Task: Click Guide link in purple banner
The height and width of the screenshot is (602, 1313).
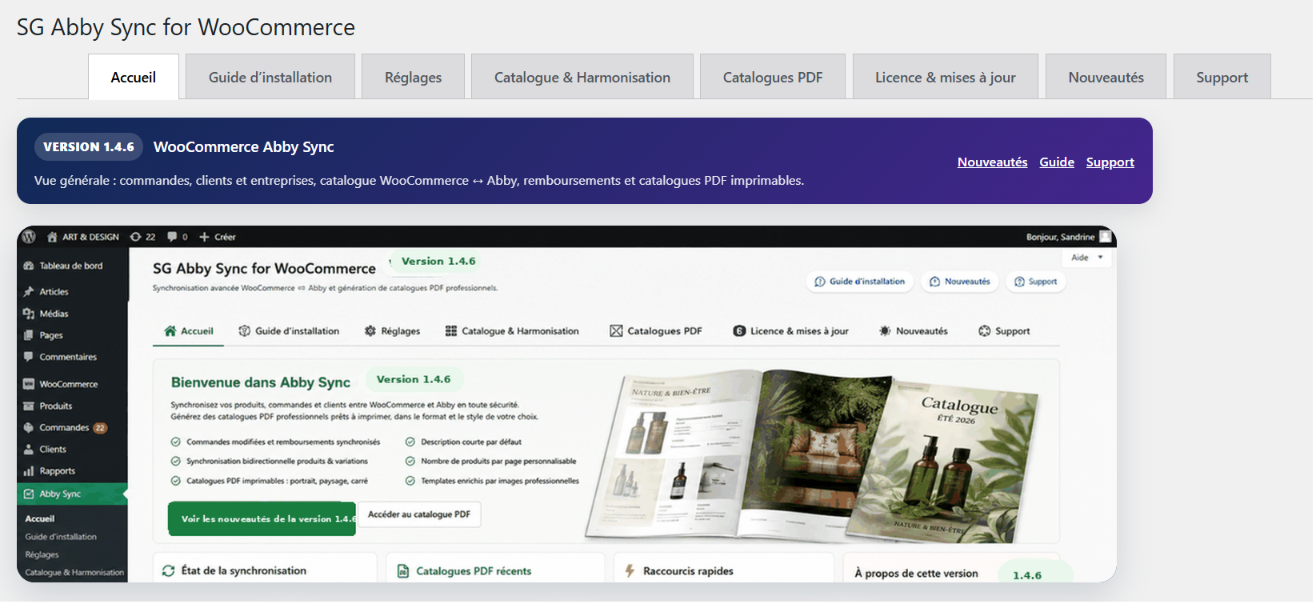Action: click(x=1057, y=162)
